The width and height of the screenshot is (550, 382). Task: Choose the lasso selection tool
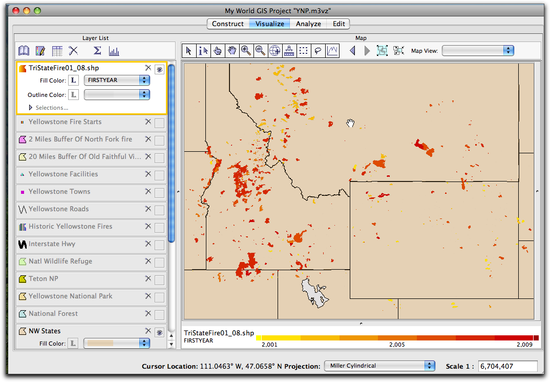click(x=318, y=51)
